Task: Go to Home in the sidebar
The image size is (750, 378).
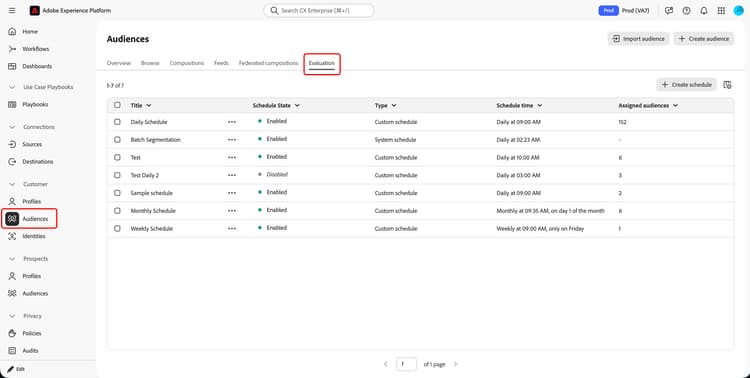Action: pyautogui.click(x=30, y=32)
